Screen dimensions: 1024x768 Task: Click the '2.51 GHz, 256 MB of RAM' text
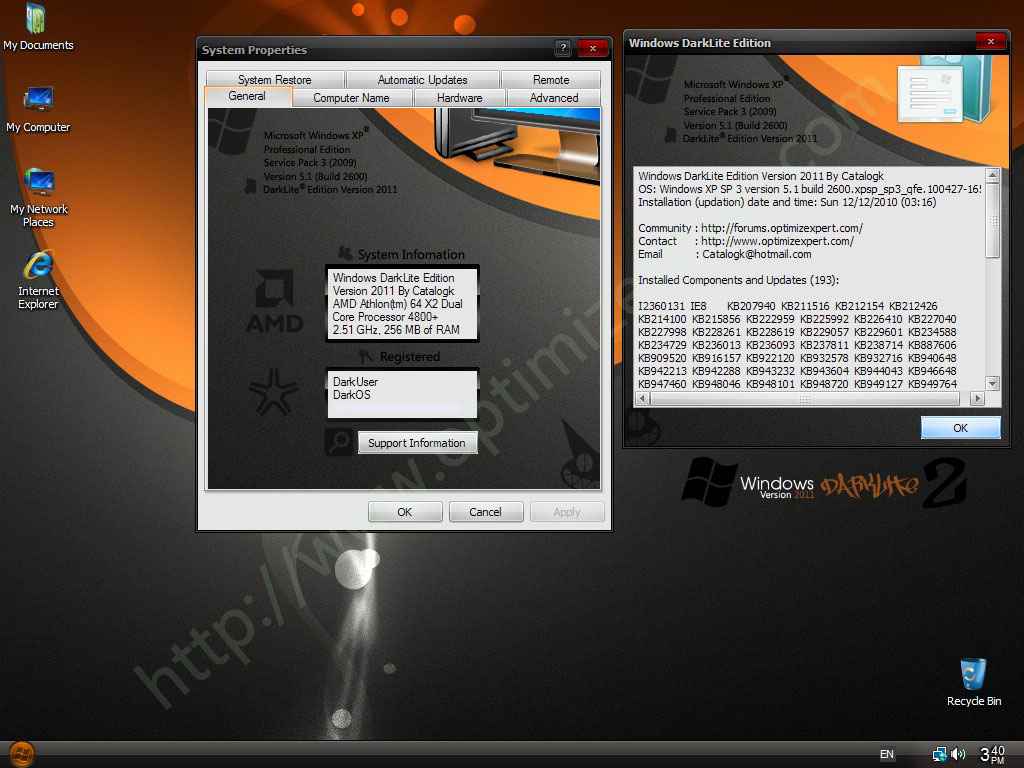point(396,330)
